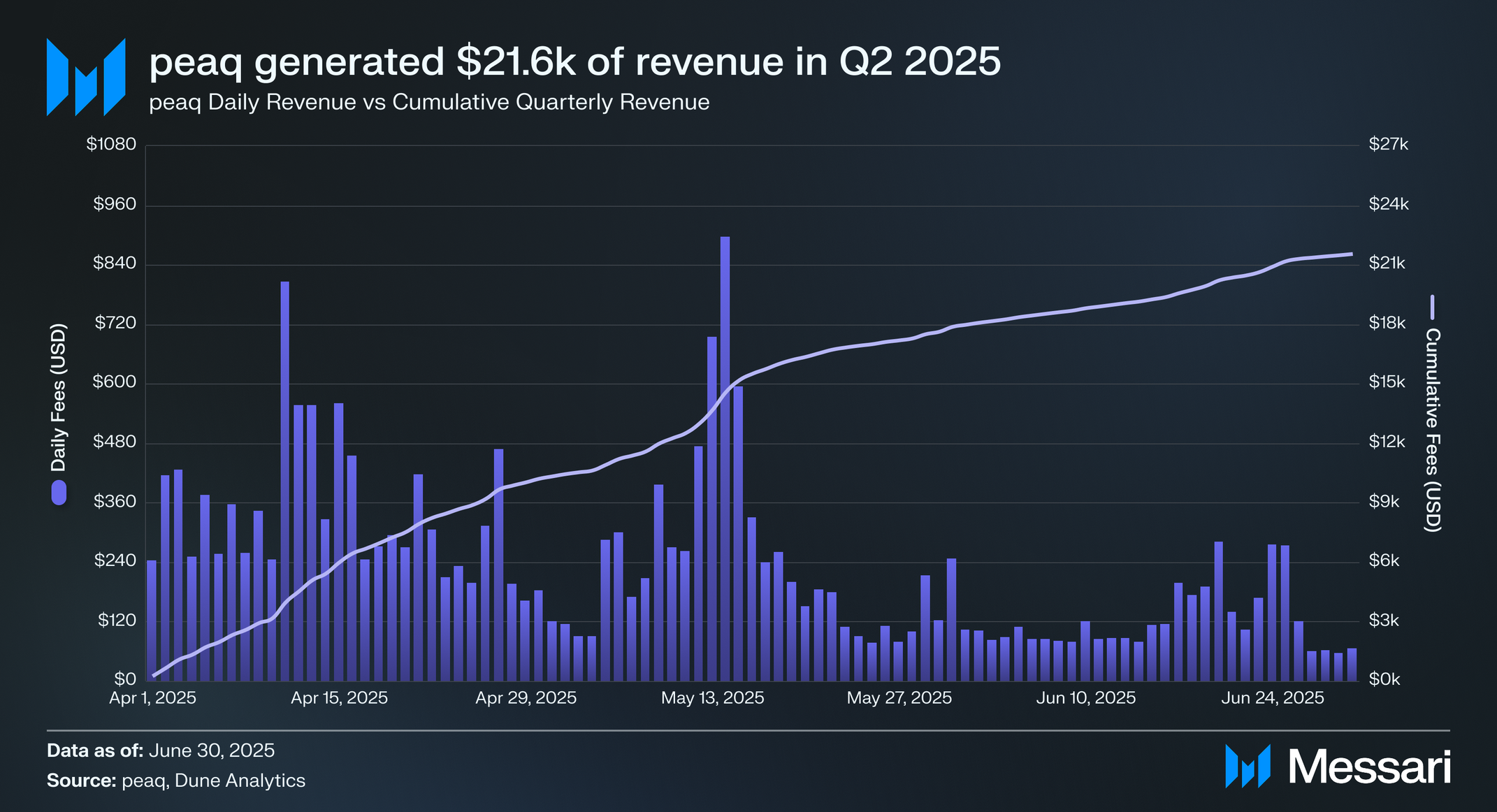
Task: Click the Source: peaq, Dune Analytics text
Action: click(x=176, y=781)
